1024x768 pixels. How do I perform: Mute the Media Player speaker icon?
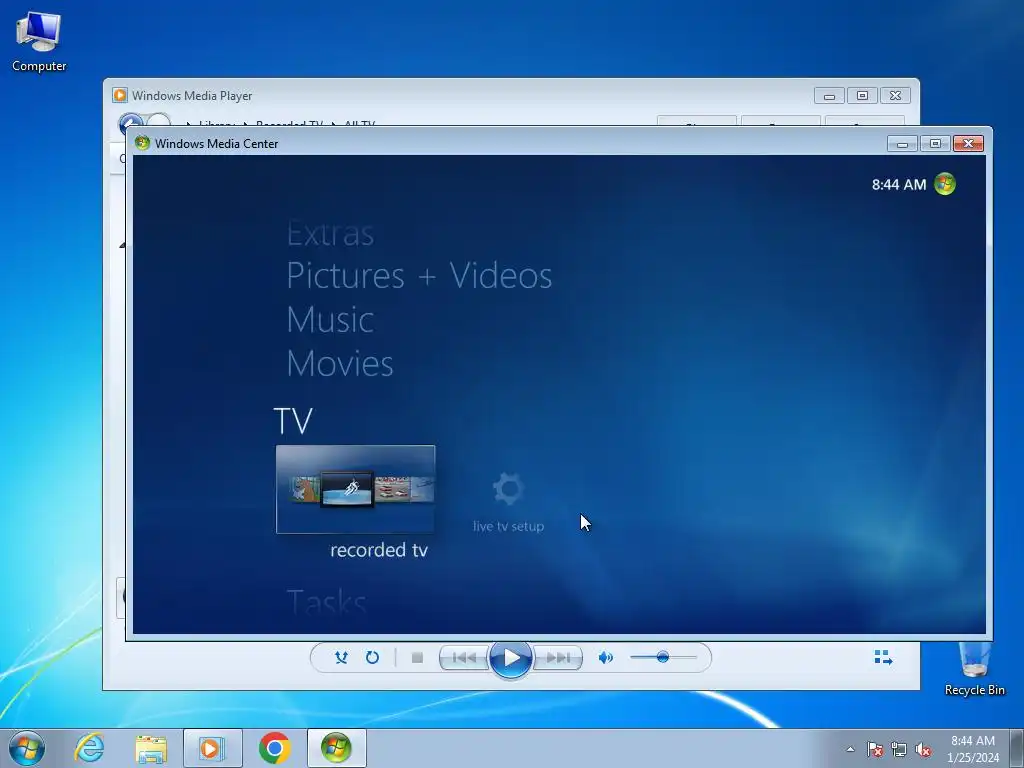click(x=605, y=658)
